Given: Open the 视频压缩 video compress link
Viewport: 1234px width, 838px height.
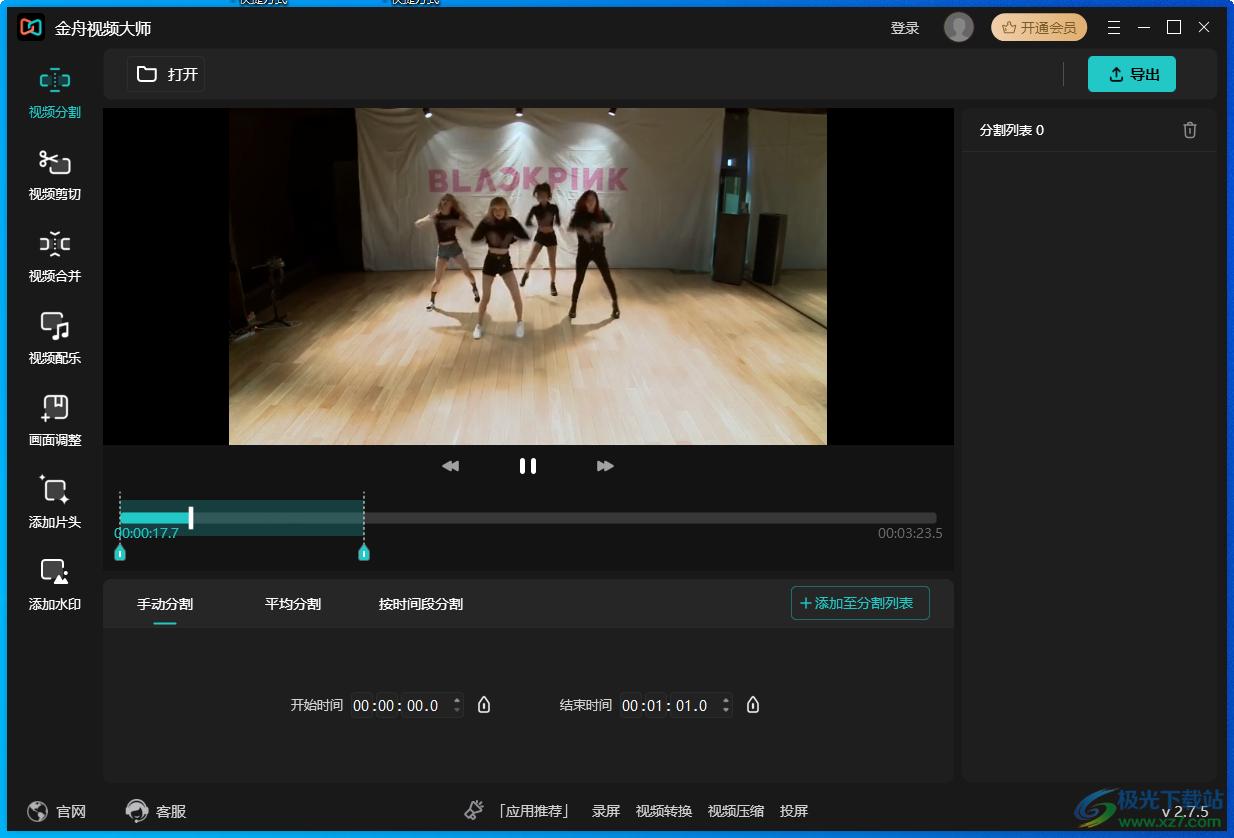Looking at the screenshot, I should click(x=736, y=811).
